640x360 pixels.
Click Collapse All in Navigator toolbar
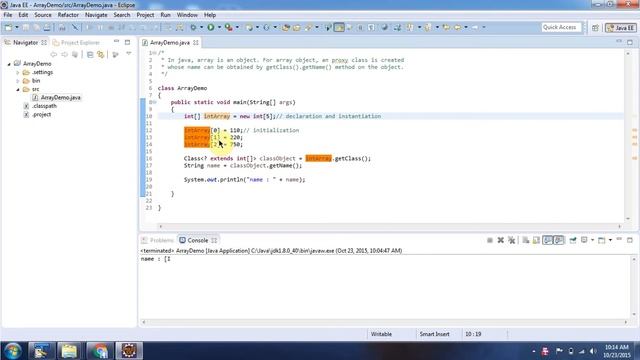[90, 54]
